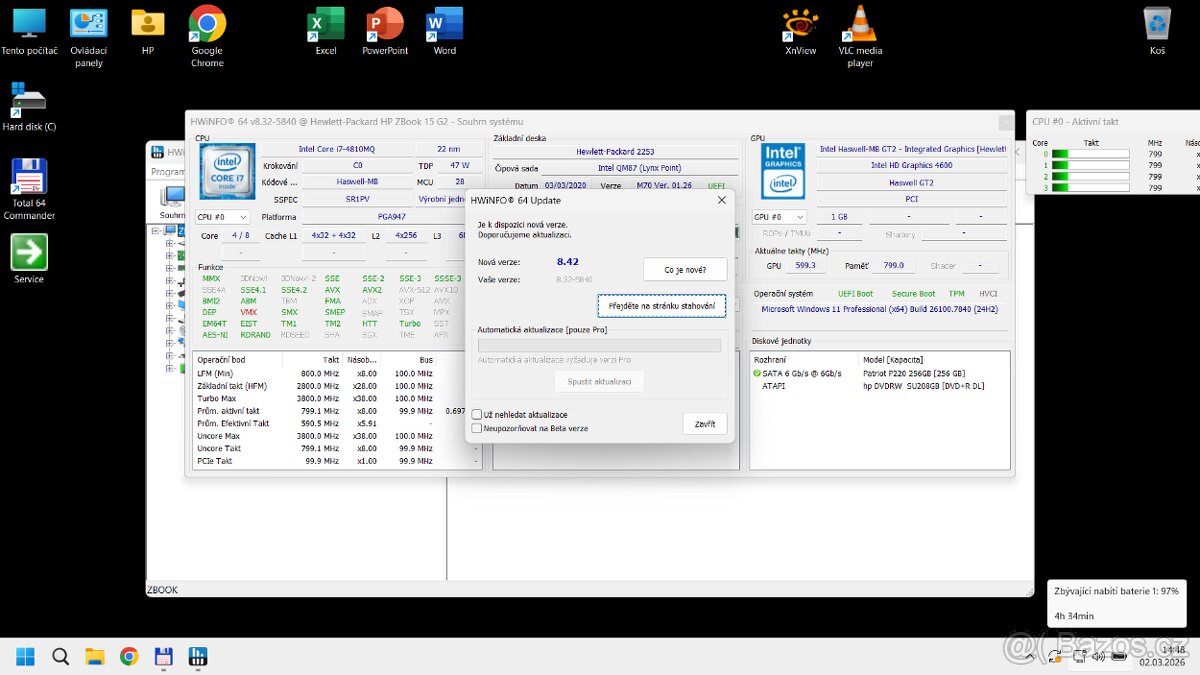The width and height of the screenshot is (1200, 675).
Task: Click 'Operační bod' column header
Action: click(x=238, y=360)
